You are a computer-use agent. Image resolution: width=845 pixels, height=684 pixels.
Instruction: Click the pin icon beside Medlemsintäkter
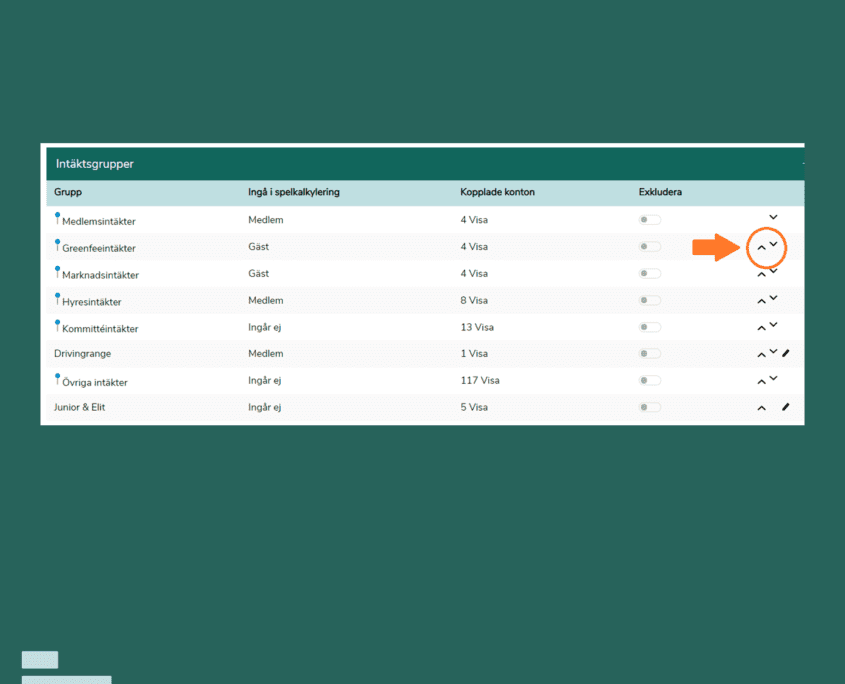(57, 217)
